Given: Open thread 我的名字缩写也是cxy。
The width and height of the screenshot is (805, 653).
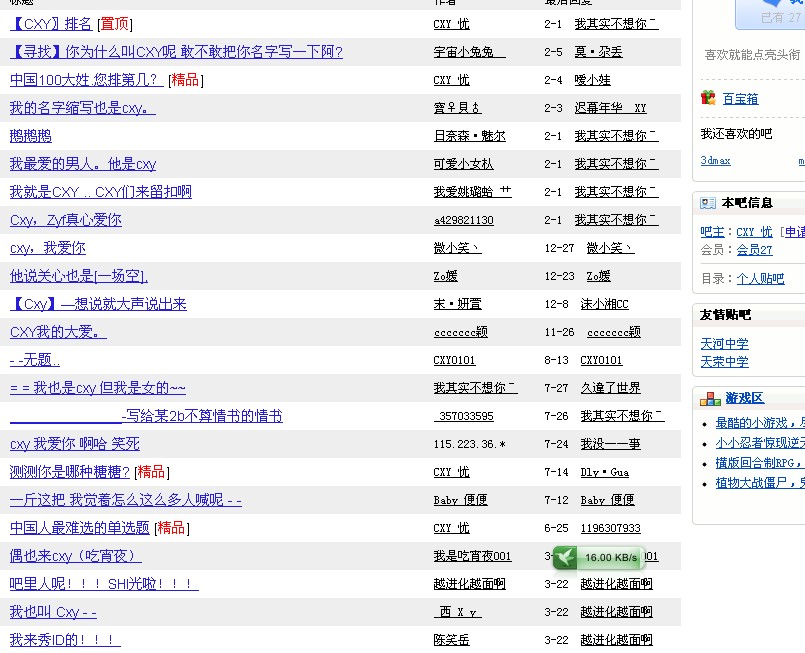Looking at the screenshot, I should click(x=82, y=108).
